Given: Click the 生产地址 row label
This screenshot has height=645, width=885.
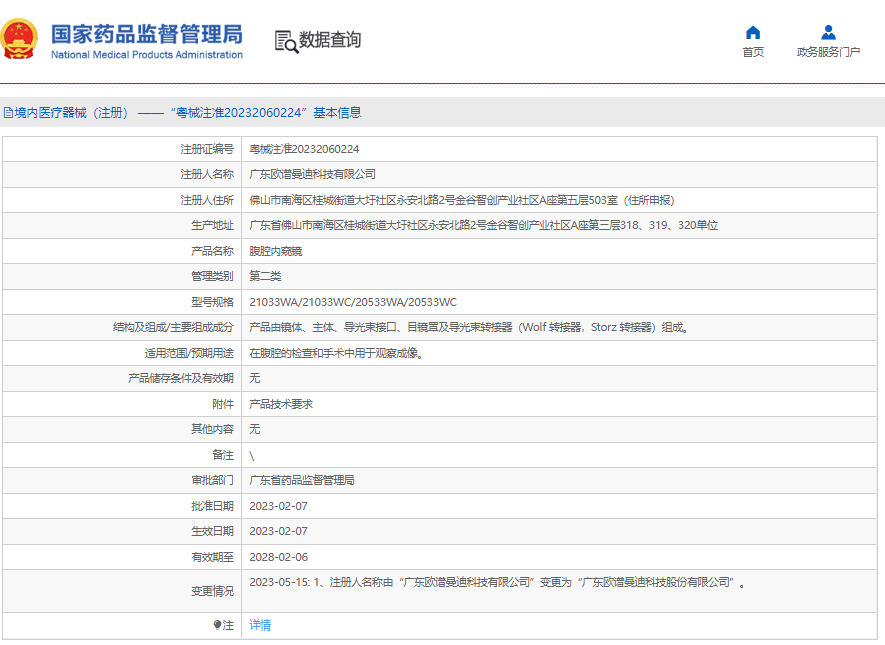Looking at the screenshot, I should [x=212, y=225].
